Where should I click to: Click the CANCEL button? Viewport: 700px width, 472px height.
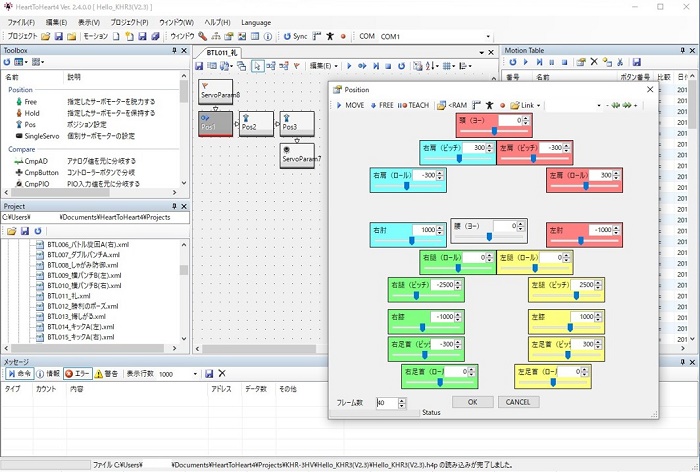coord(518,402)
